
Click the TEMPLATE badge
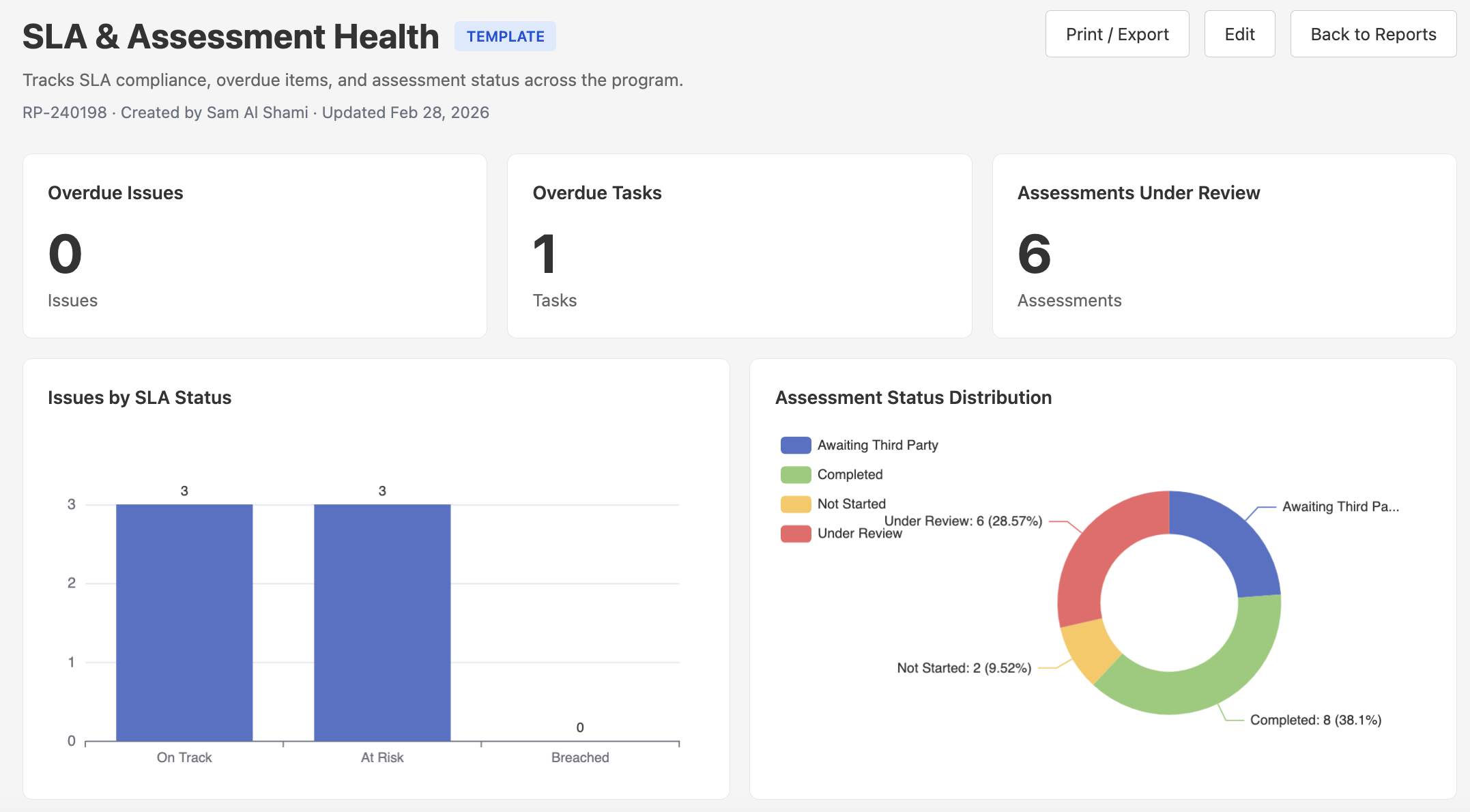pos(504,35)
